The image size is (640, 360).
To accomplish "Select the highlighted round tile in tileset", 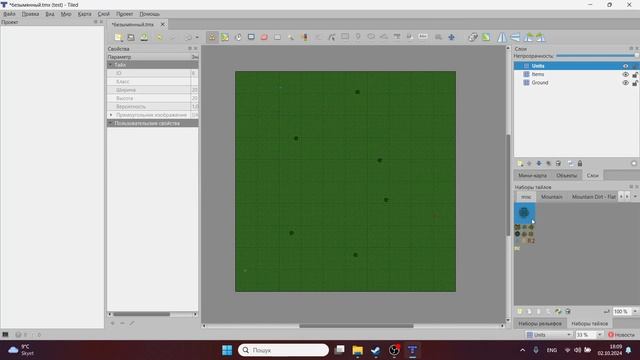I will coord(524,212).
